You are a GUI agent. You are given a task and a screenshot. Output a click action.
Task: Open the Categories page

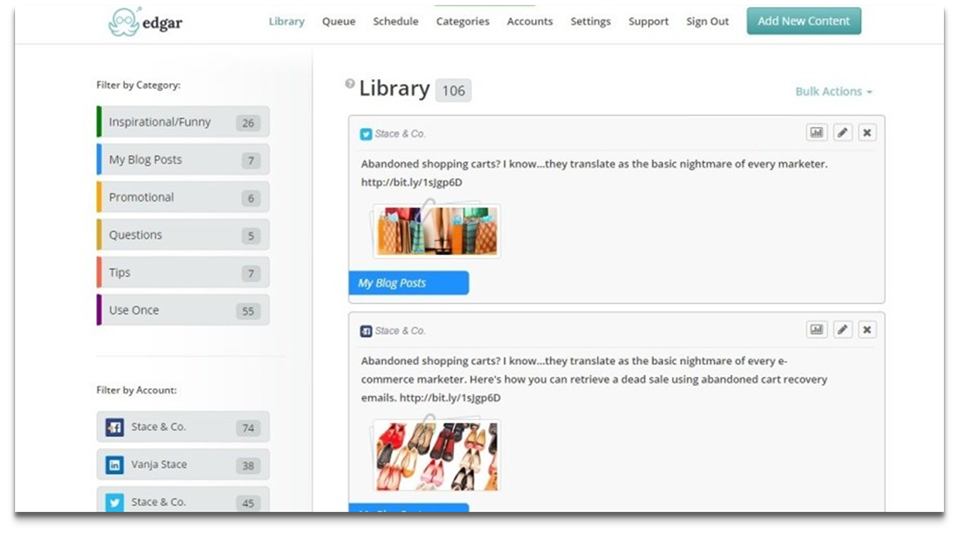click(462, 21)
